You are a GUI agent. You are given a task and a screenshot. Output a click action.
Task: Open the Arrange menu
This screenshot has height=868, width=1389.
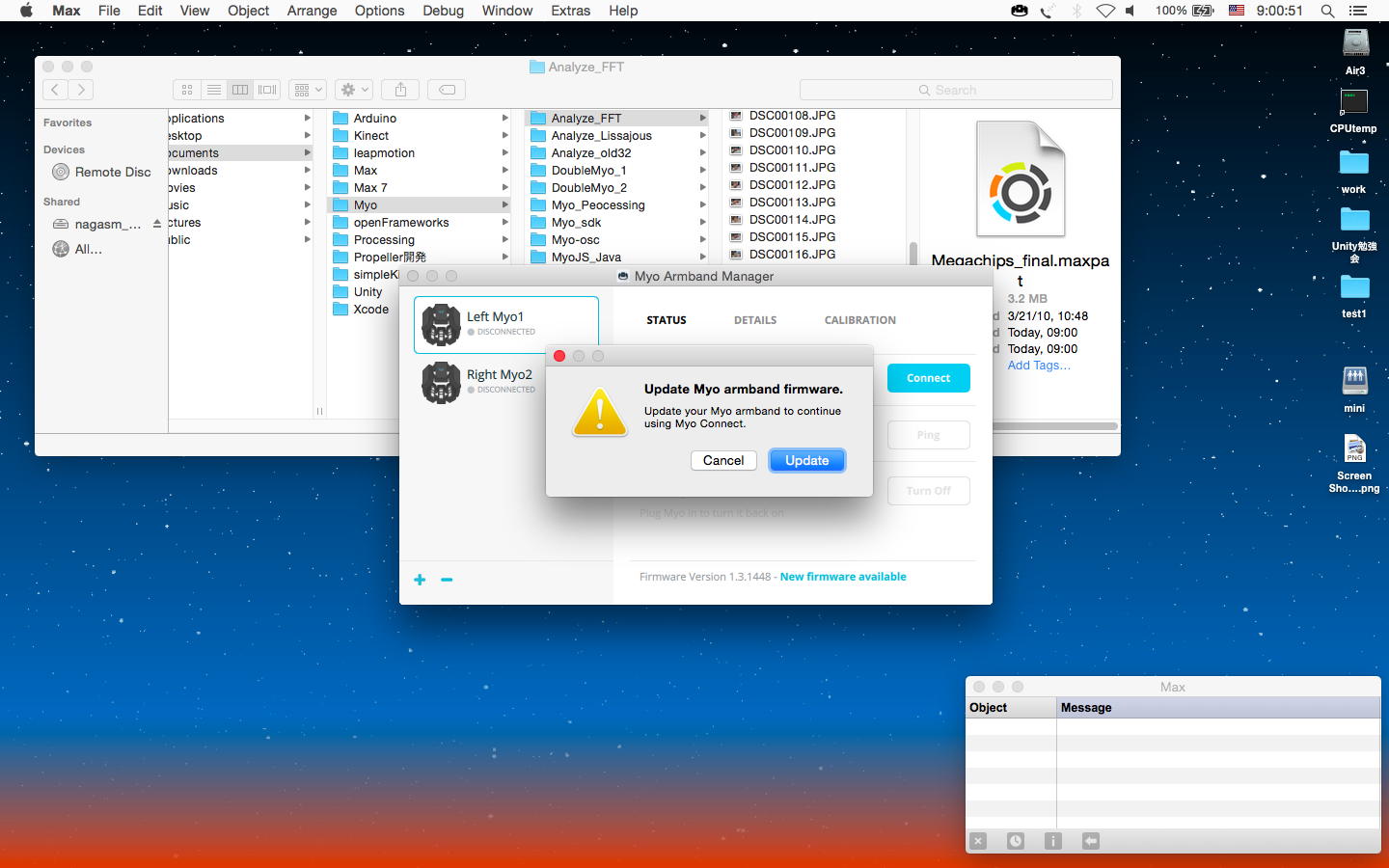tap(312, 11)
